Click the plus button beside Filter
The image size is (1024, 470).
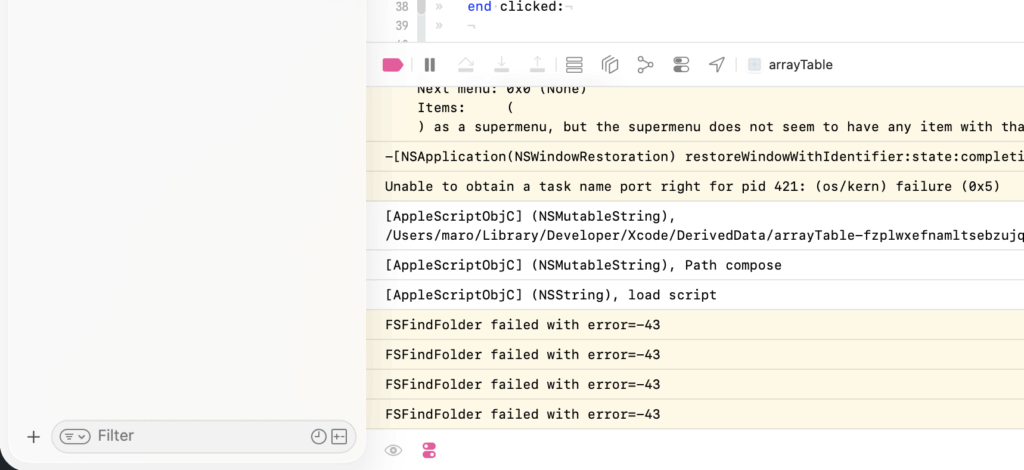pos(33,437)
